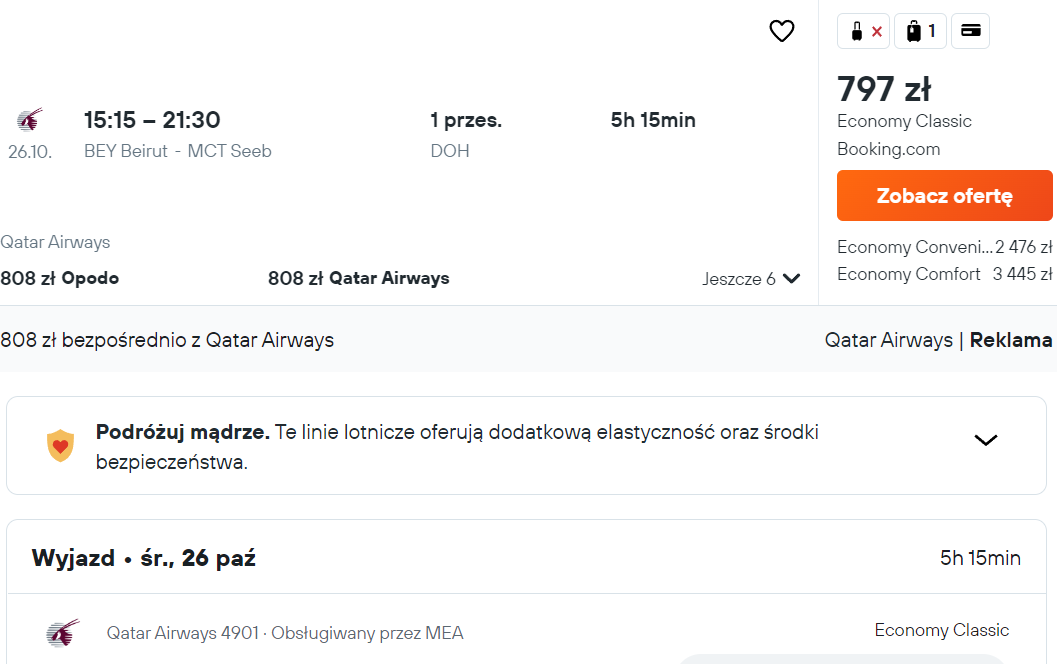Click the checked baggage count icon
The height and width of the screenshot is (664, 1057).
pos(920,31)
